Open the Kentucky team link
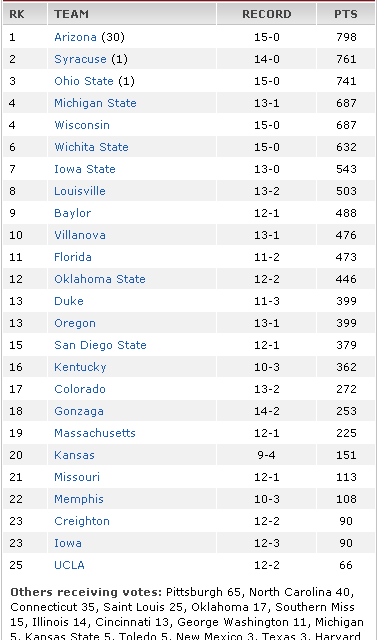The width and height of the screenshot is (377, 640). point(80,367)
